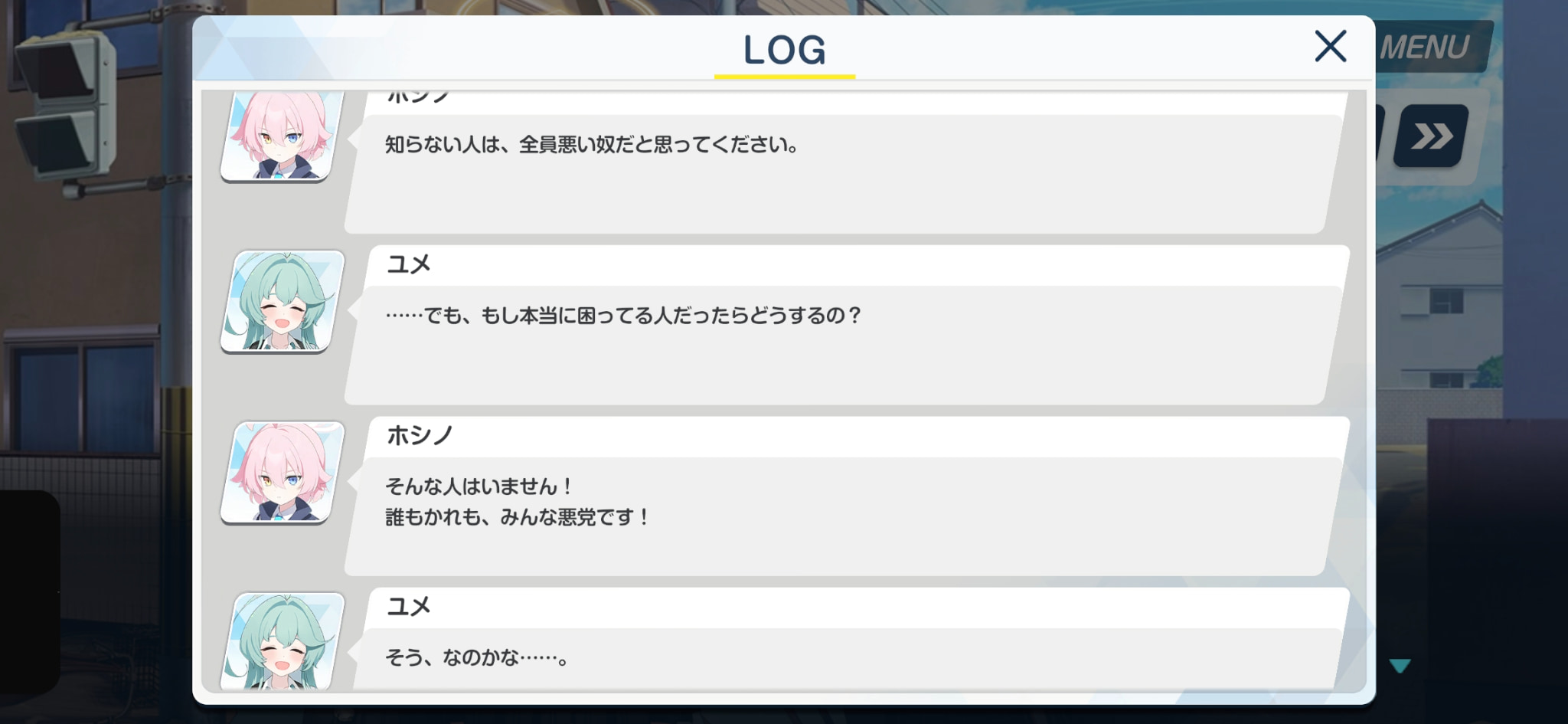Select the LOG title tab
This screenshot has height=724, width=1568.
(x=785, y=50)
